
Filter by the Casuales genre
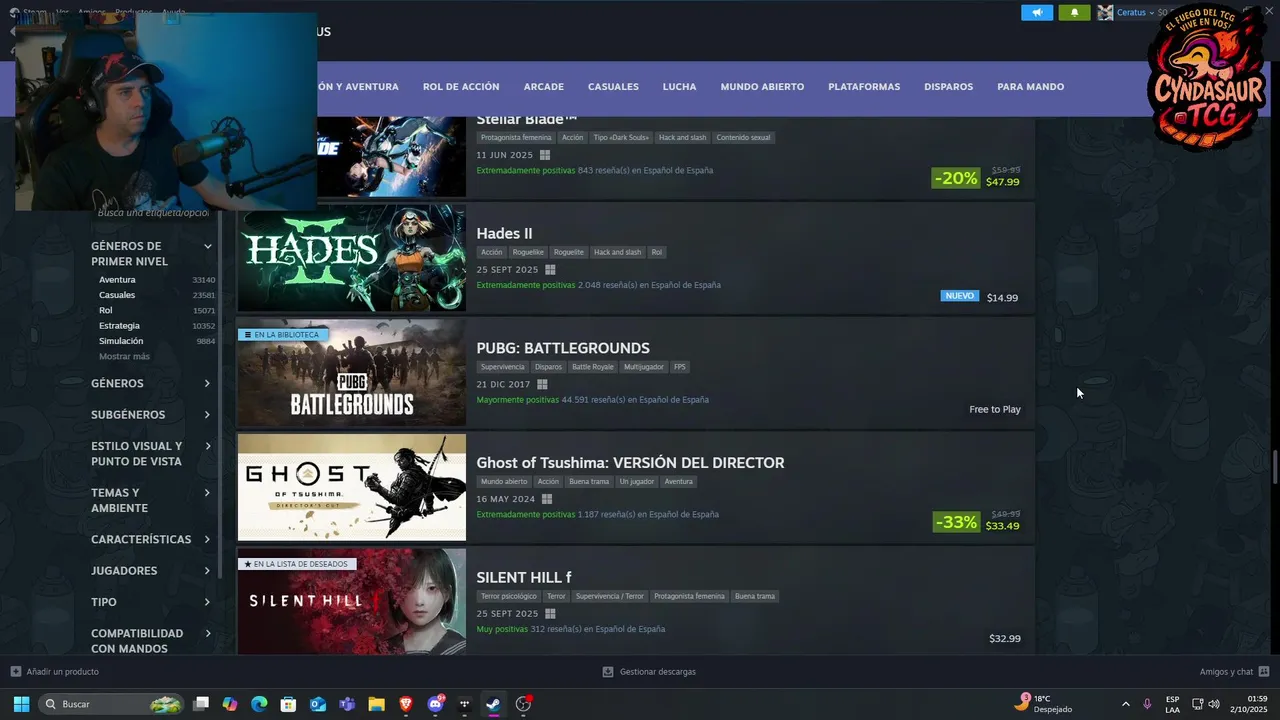[117, 295]
